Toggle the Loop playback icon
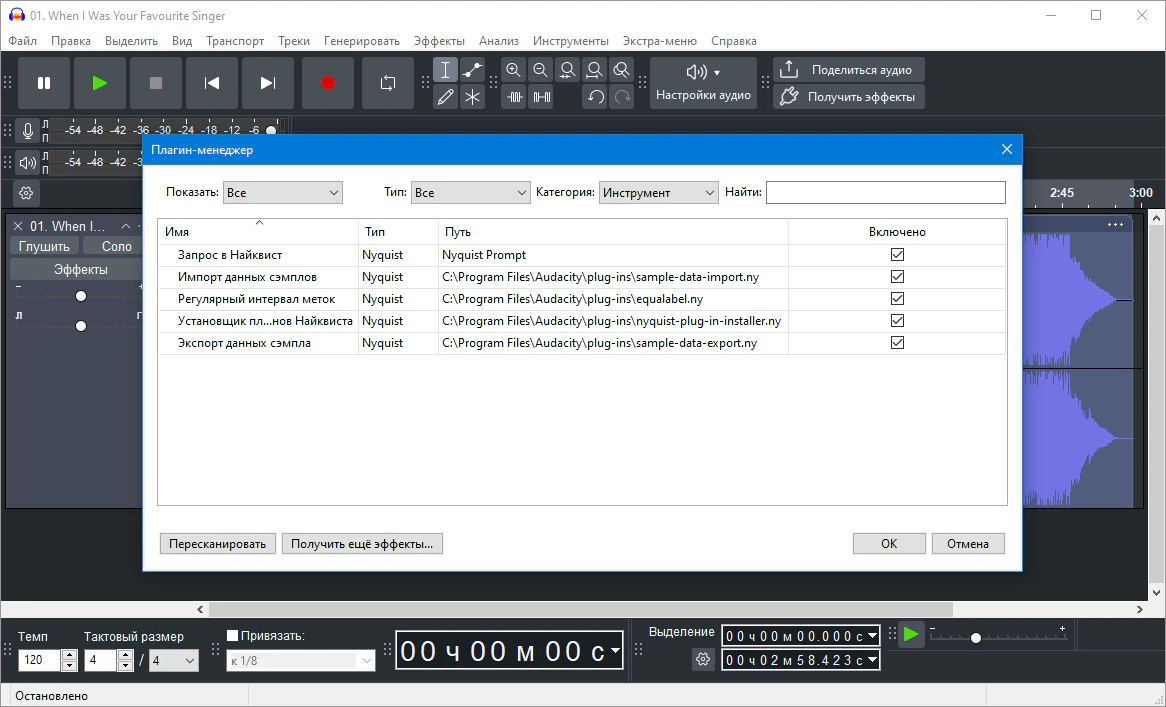This screenshot has height=707, width=1166. click(x=388, y=83)
